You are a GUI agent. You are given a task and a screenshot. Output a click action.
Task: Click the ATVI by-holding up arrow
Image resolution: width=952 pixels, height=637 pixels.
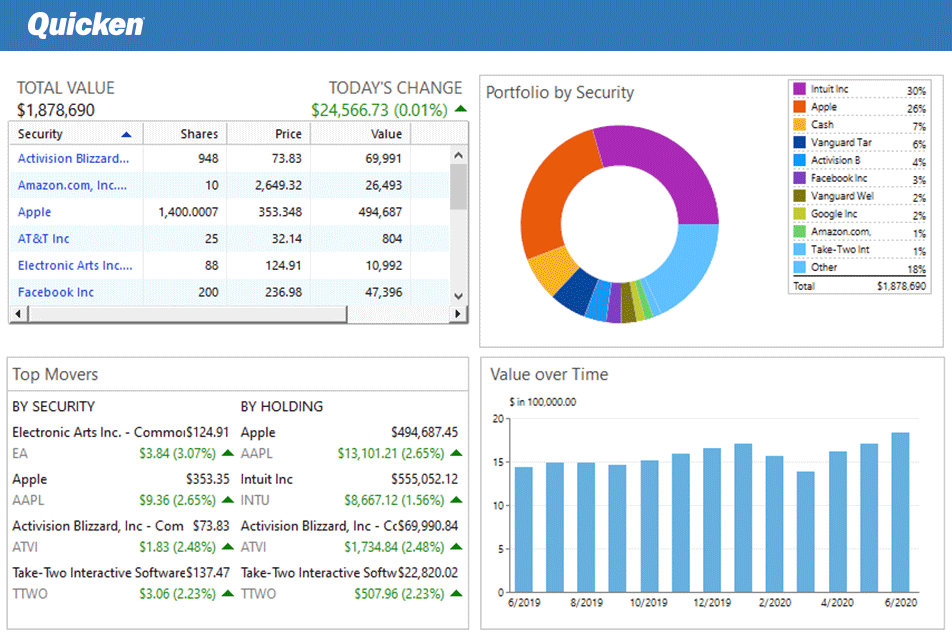457,547
